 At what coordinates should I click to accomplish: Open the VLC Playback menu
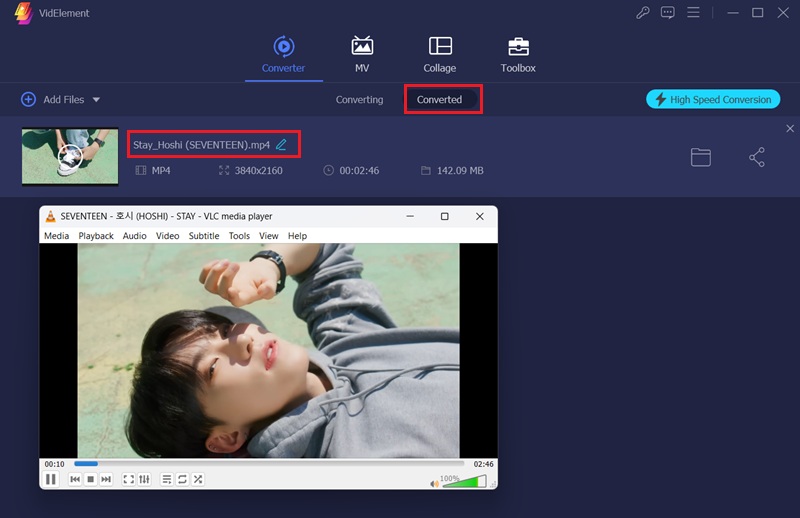coord(96,236)
